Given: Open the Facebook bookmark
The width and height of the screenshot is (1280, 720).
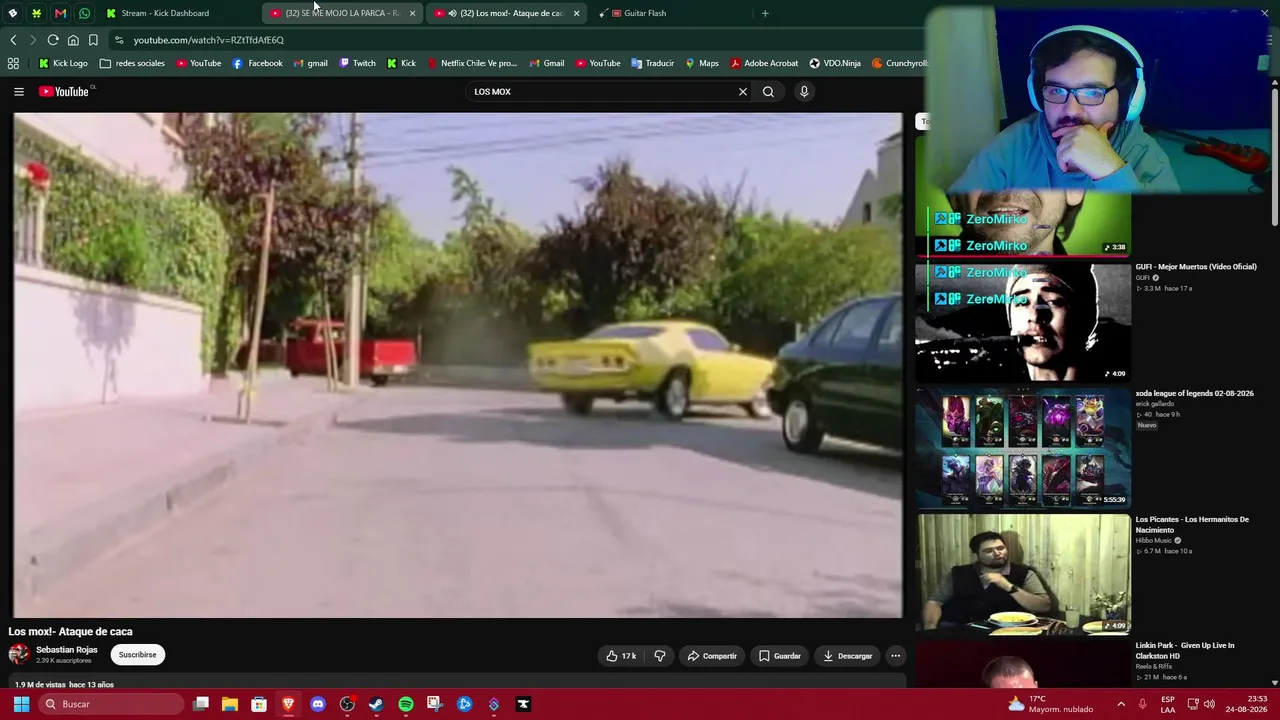Looking at the screenshot, I should (x=257, y=63).
